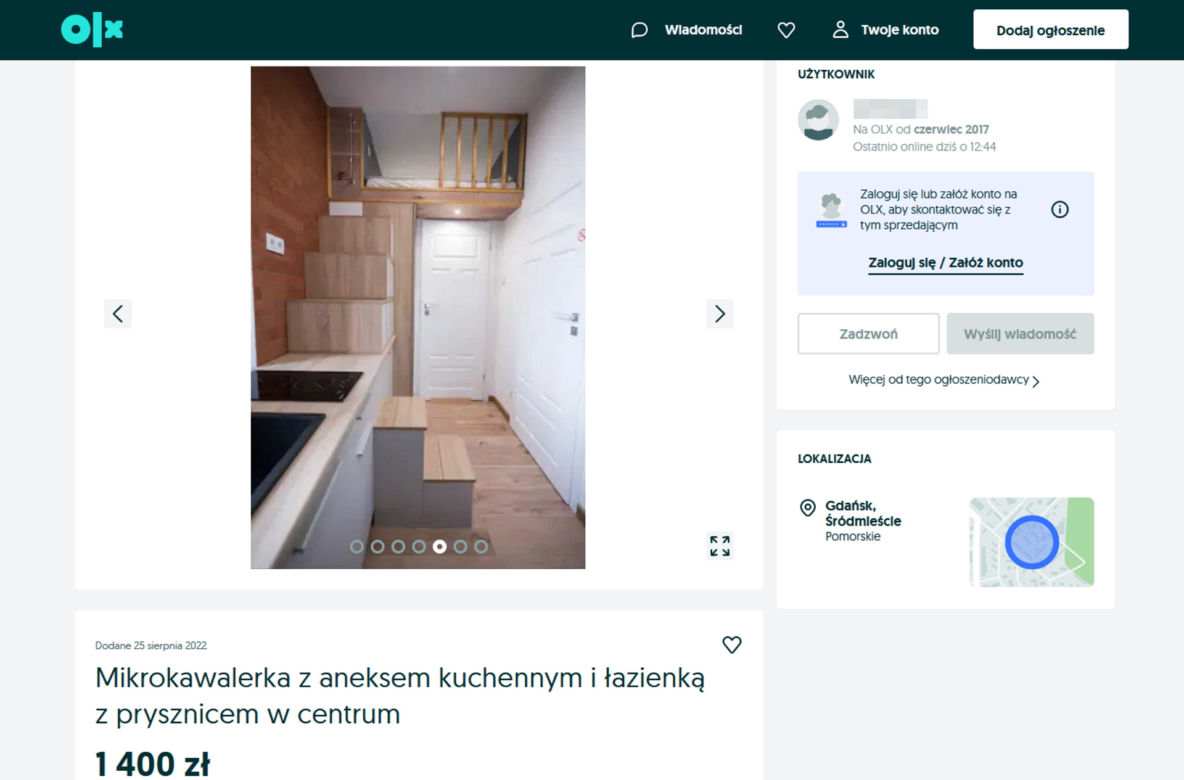Viewport: 1184px width, 780px height.
Task: Show next photo in gallery
Action: coord(720,313)
